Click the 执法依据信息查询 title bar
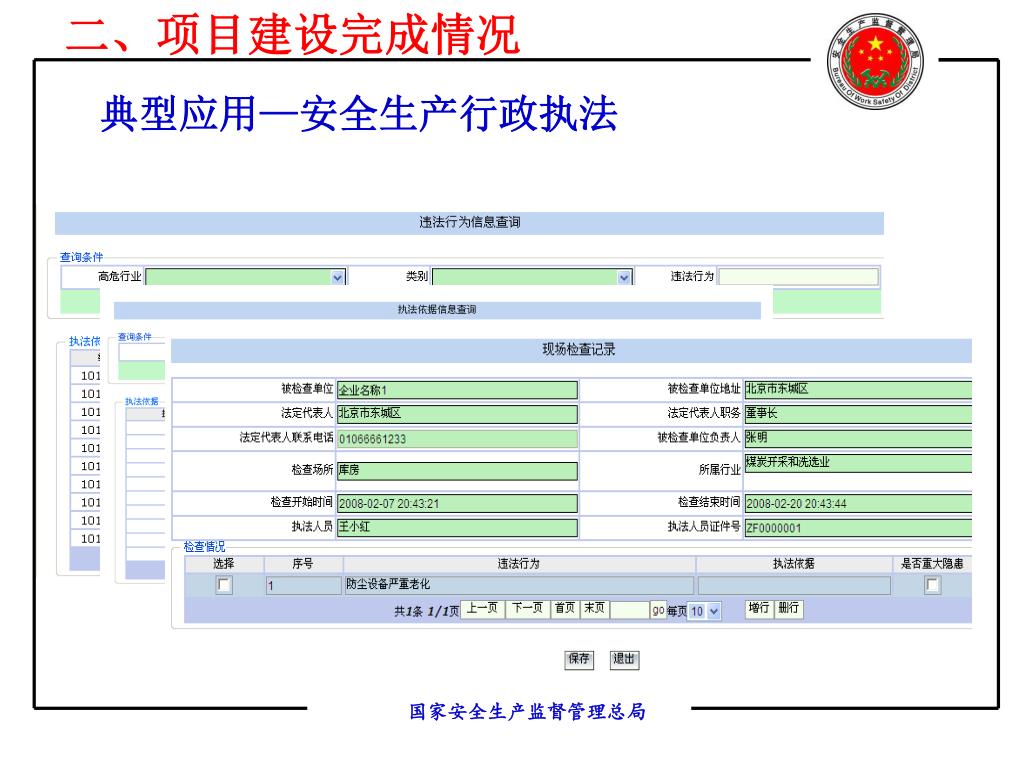1024x768 pixels. click(x=438, y=310)
